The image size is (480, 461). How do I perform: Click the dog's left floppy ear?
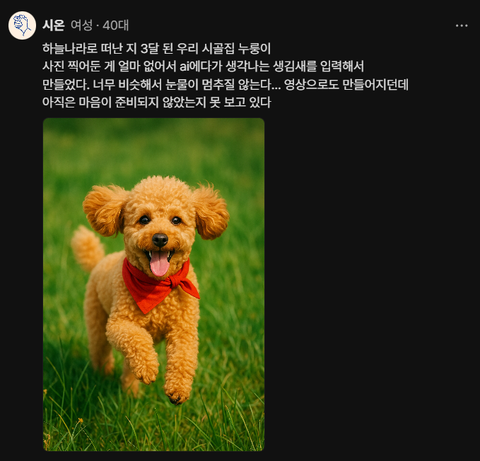[104, 210]
